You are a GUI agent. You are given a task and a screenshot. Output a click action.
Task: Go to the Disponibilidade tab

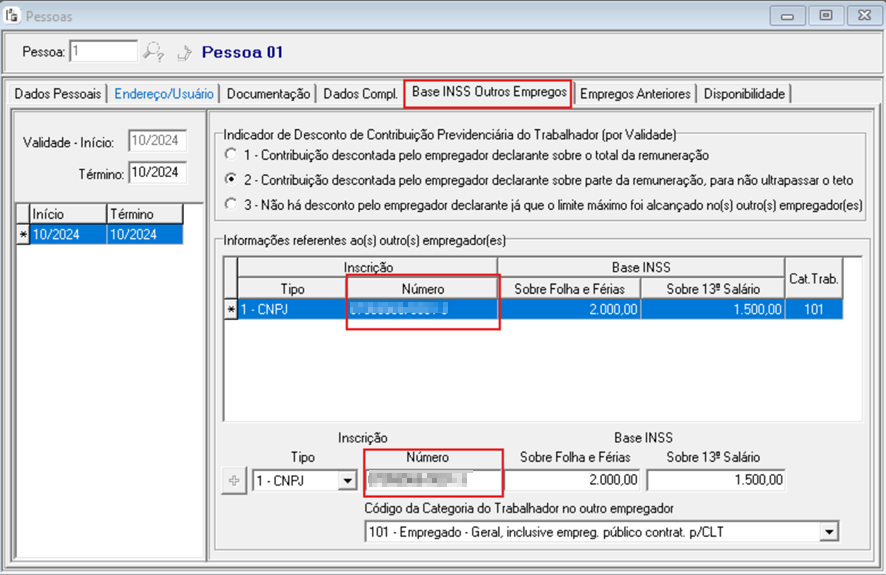tap(744, 94)
